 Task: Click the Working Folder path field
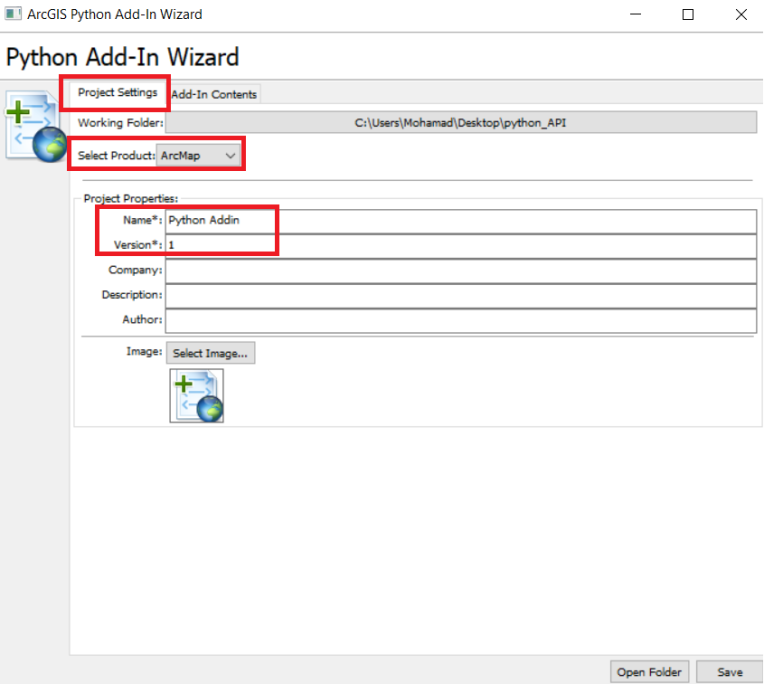point(460,123)
